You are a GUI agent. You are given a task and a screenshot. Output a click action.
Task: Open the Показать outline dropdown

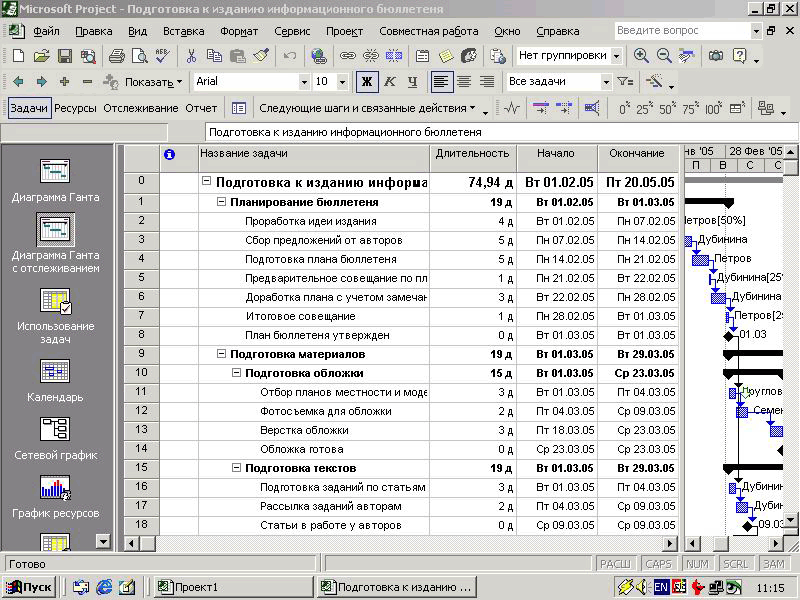153,82
